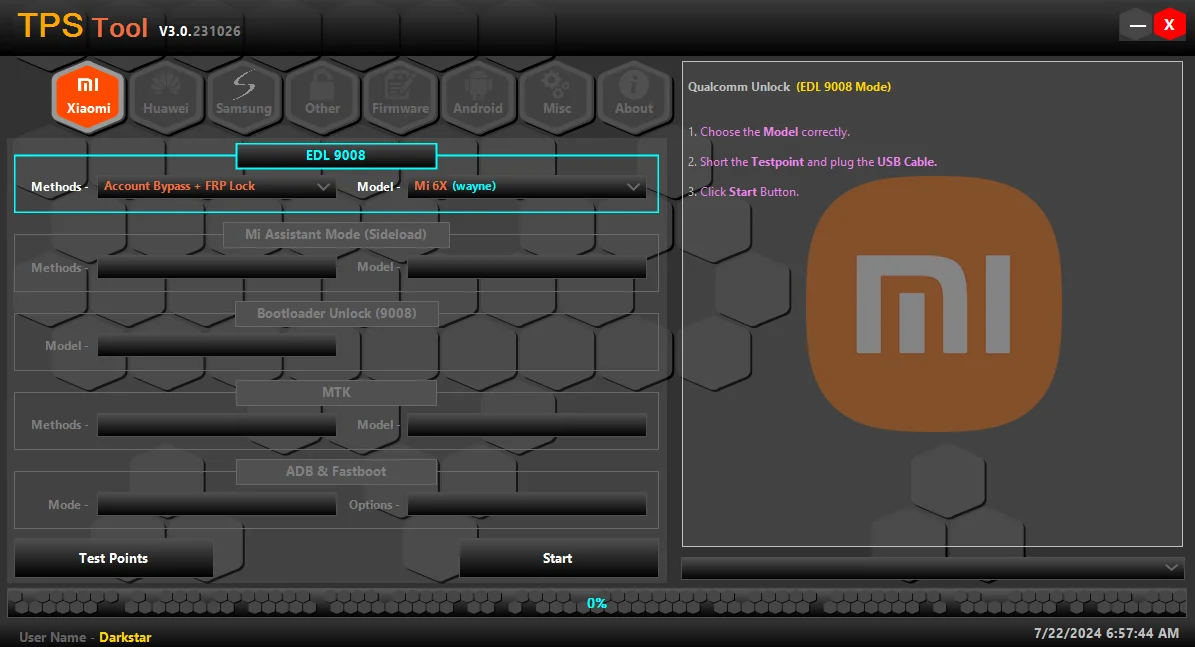Click the Start button
Image resolution: width=1195 pixels, height=647 pixels.
pos(559,559)
